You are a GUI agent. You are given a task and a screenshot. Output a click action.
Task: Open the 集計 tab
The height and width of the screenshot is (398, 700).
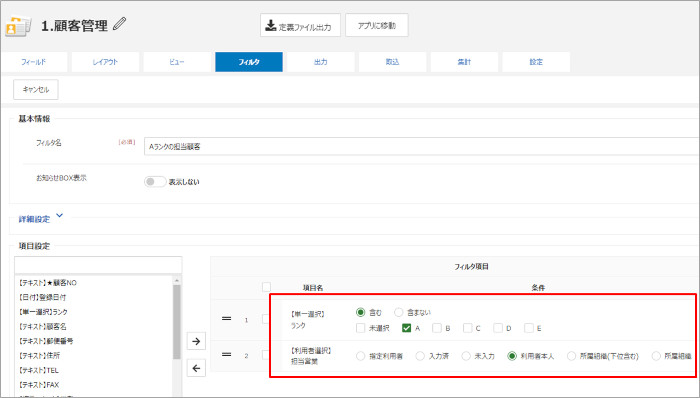(464, 62)
